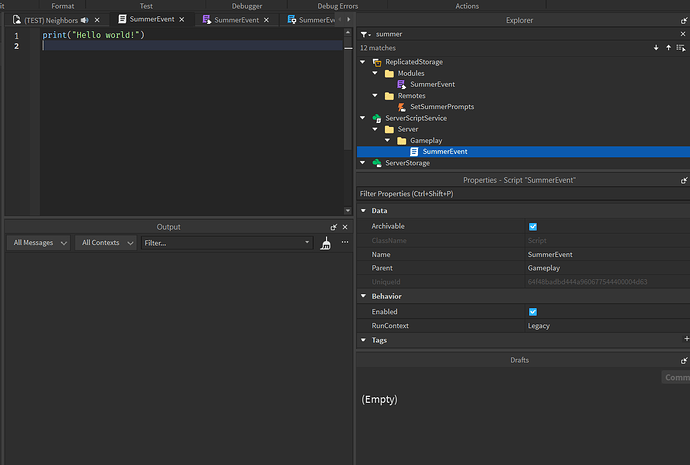This screenshot has height=465, width=690.
Task: Collapse the ServerScriptService node
Action: [x=363, y=118]
